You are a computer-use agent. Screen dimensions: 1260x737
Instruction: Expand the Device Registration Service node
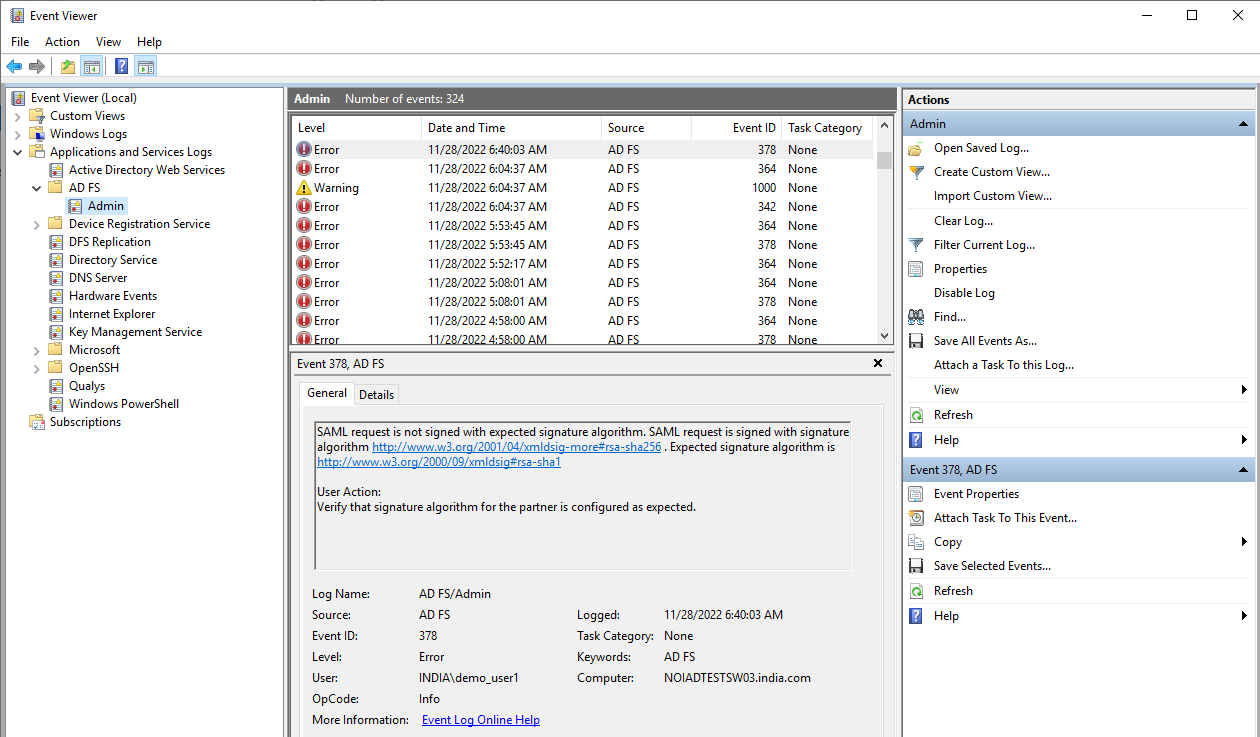point(37,224)
